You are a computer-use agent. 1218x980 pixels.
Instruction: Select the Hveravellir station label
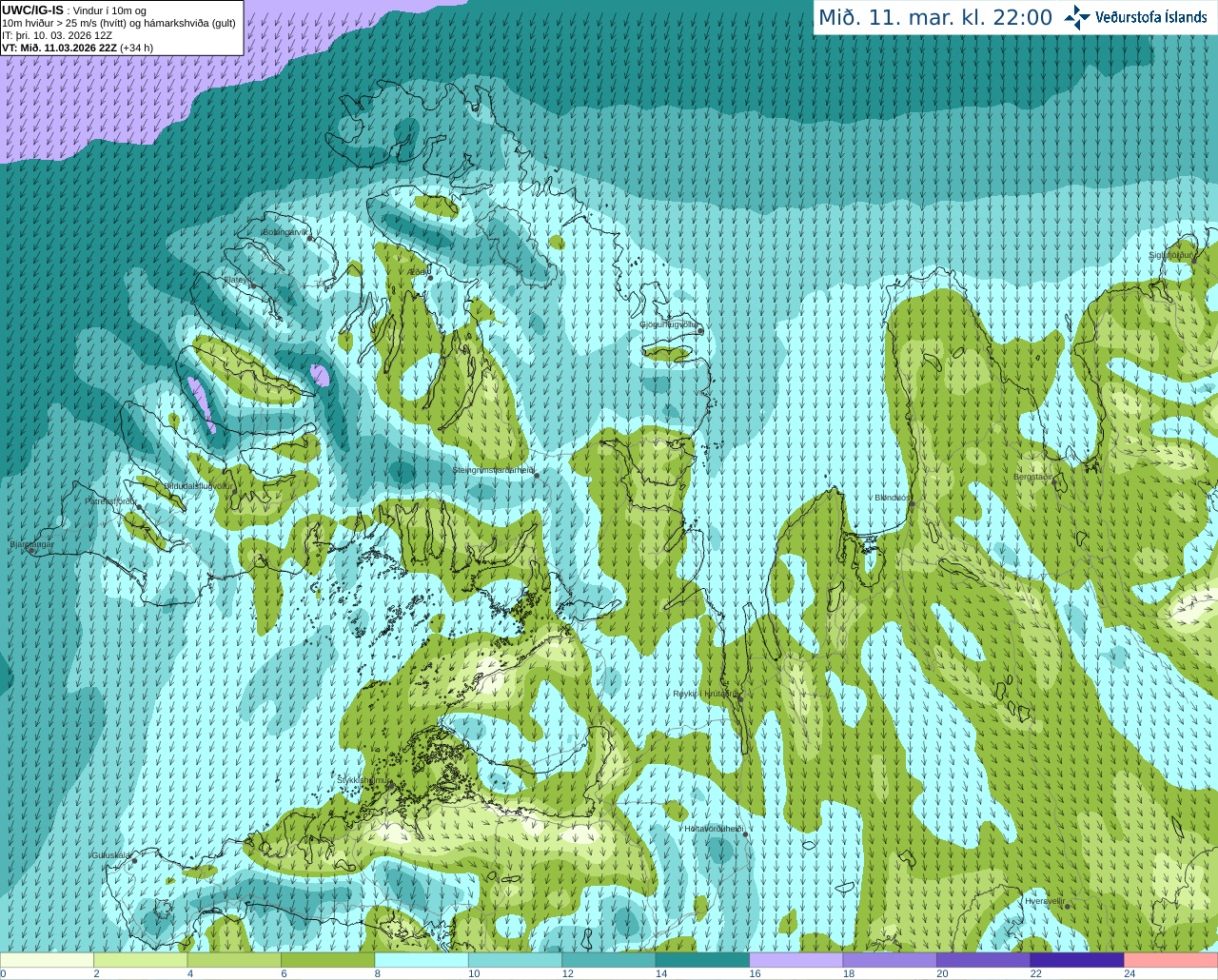1045,901
